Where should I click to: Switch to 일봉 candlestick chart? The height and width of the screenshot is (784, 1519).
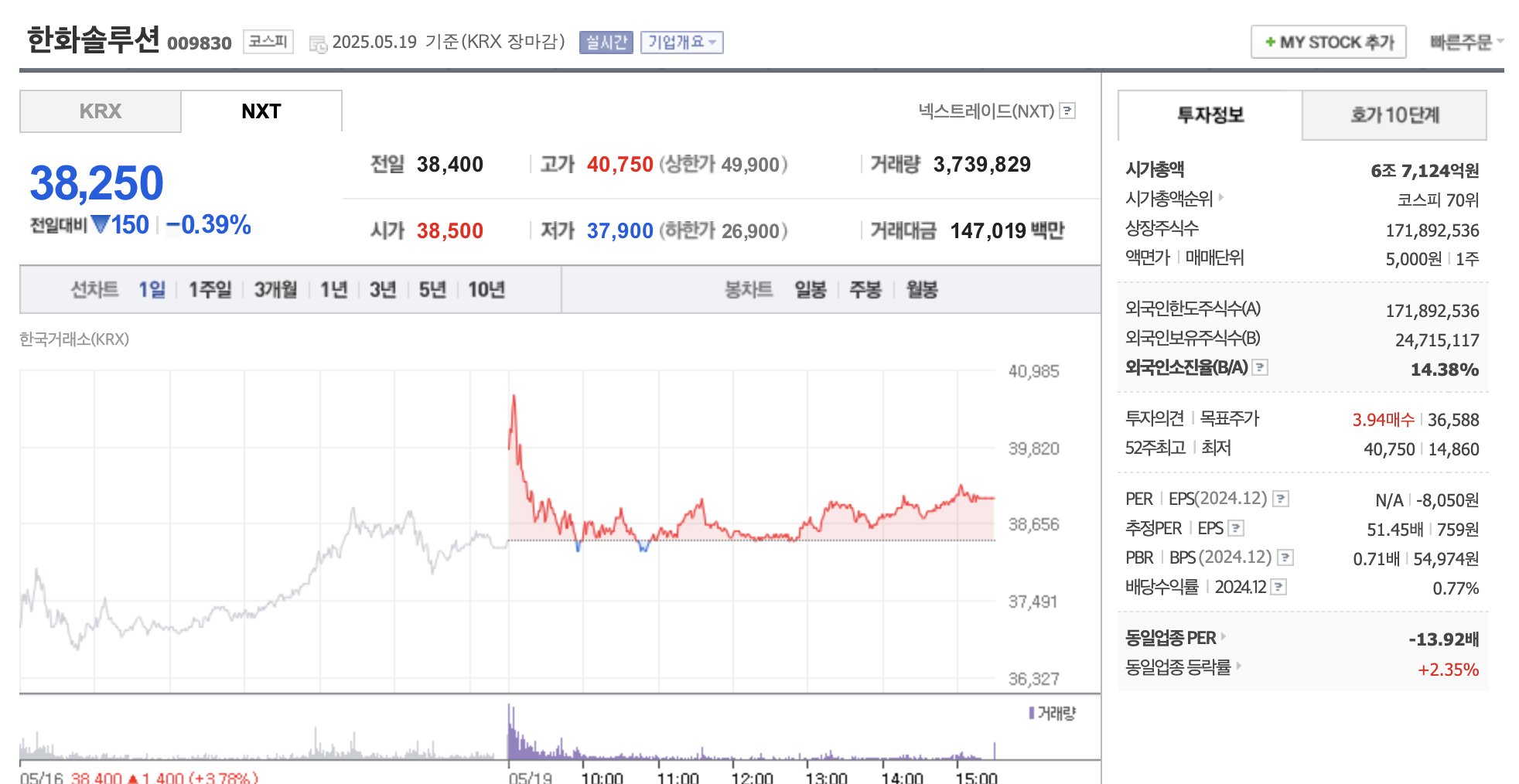point(811,290)
